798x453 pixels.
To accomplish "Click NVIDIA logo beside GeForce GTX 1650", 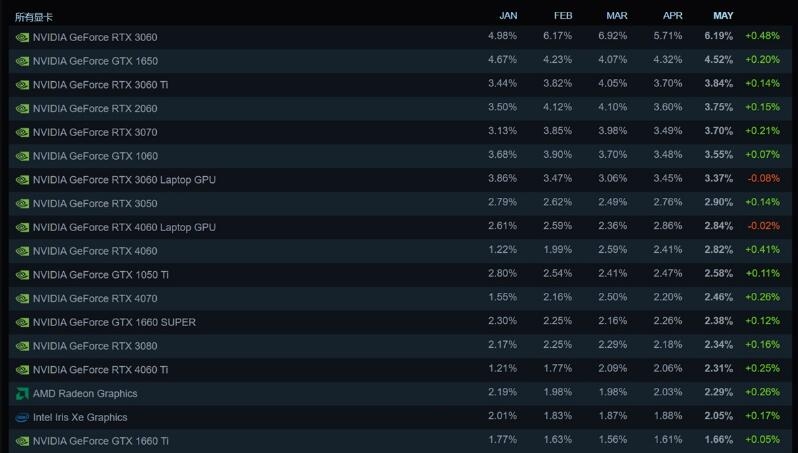I will 22,61.
